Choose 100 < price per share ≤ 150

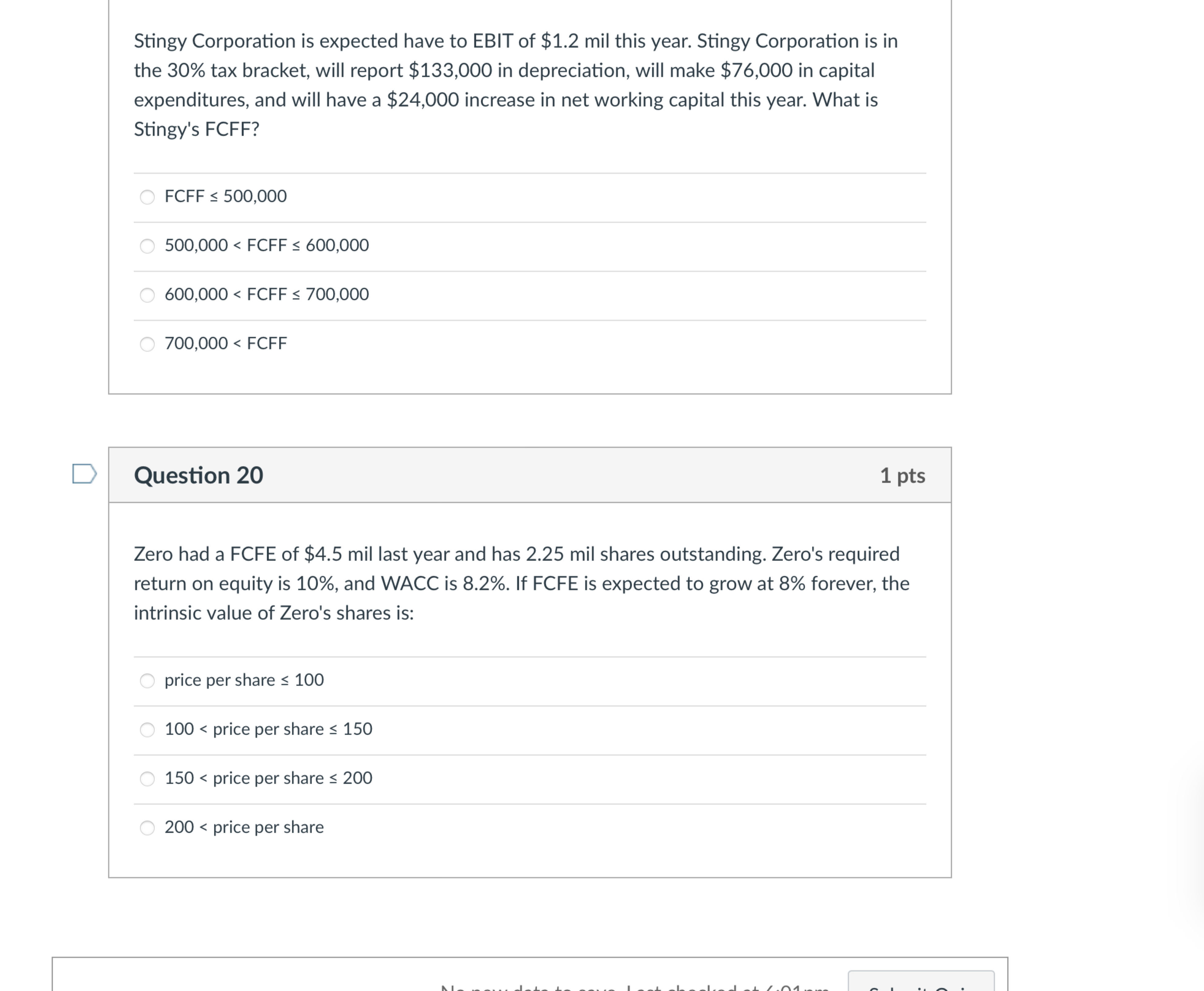coord(148,730)
